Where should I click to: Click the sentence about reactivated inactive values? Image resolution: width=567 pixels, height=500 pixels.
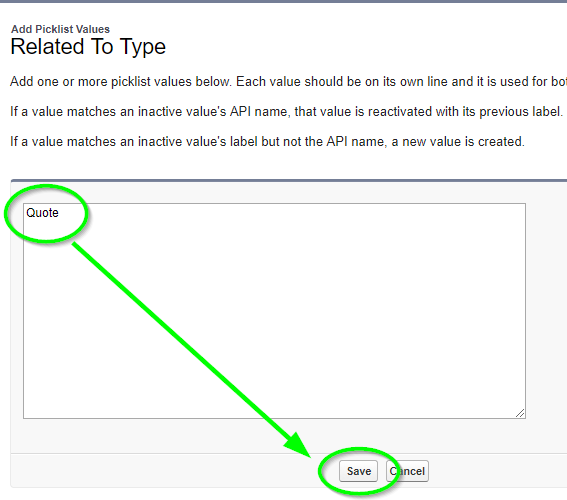pyautogui.click(x=286, y=112)
